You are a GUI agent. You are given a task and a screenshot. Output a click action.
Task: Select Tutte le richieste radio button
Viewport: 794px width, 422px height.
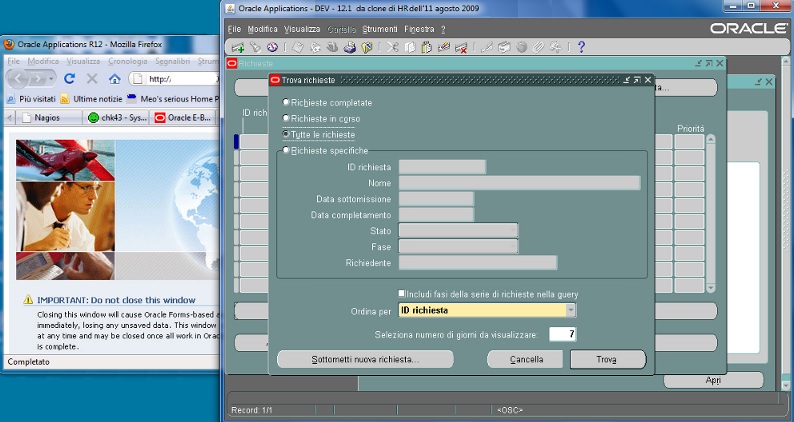tap(286, 134)
